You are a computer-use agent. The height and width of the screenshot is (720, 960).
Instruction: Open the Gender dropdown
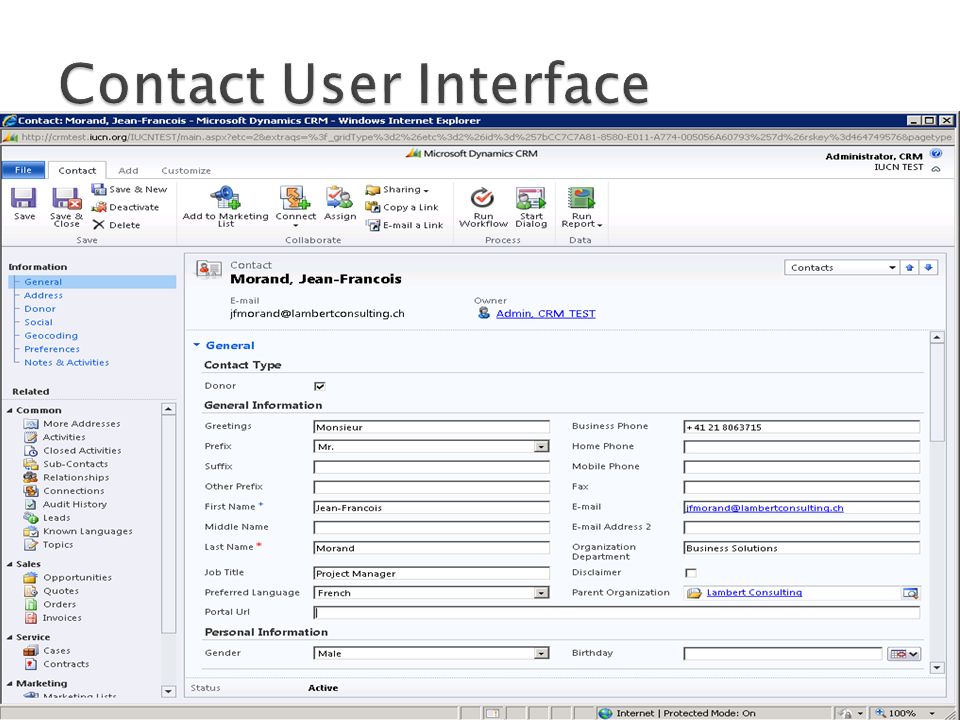tap(541, 653)
